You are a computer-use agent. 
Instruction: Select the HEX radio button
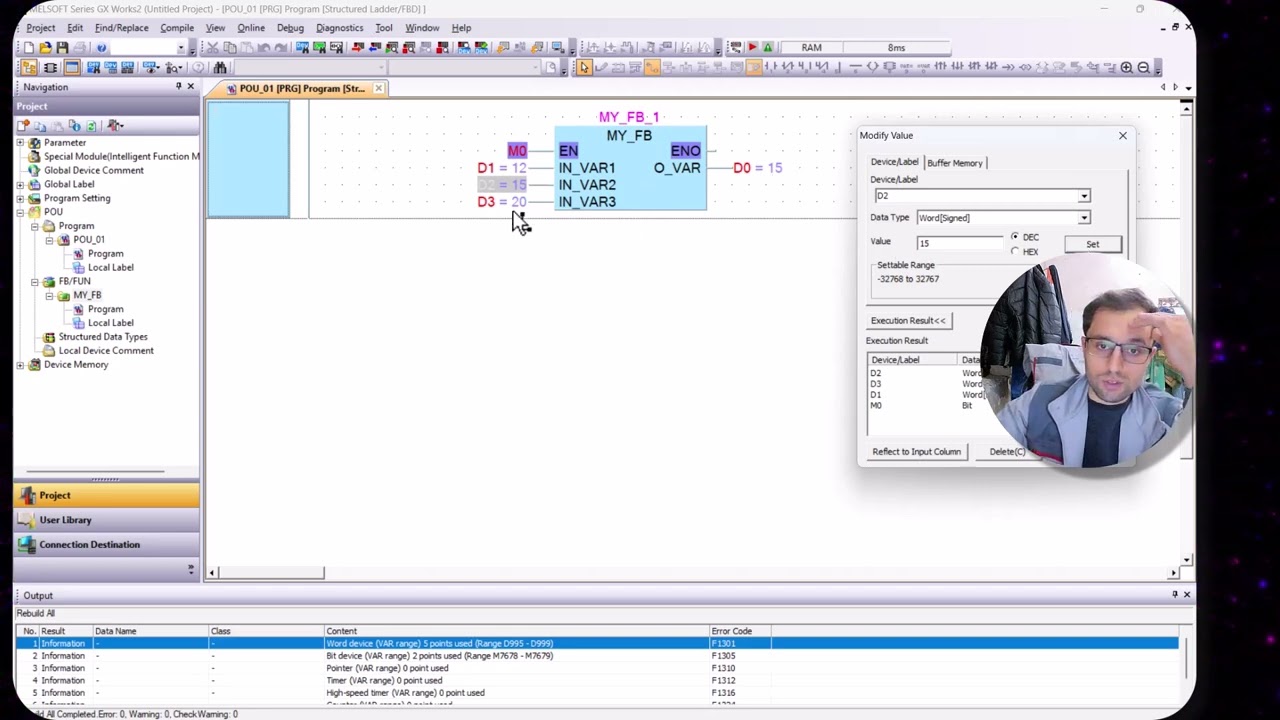point(1015,251)
